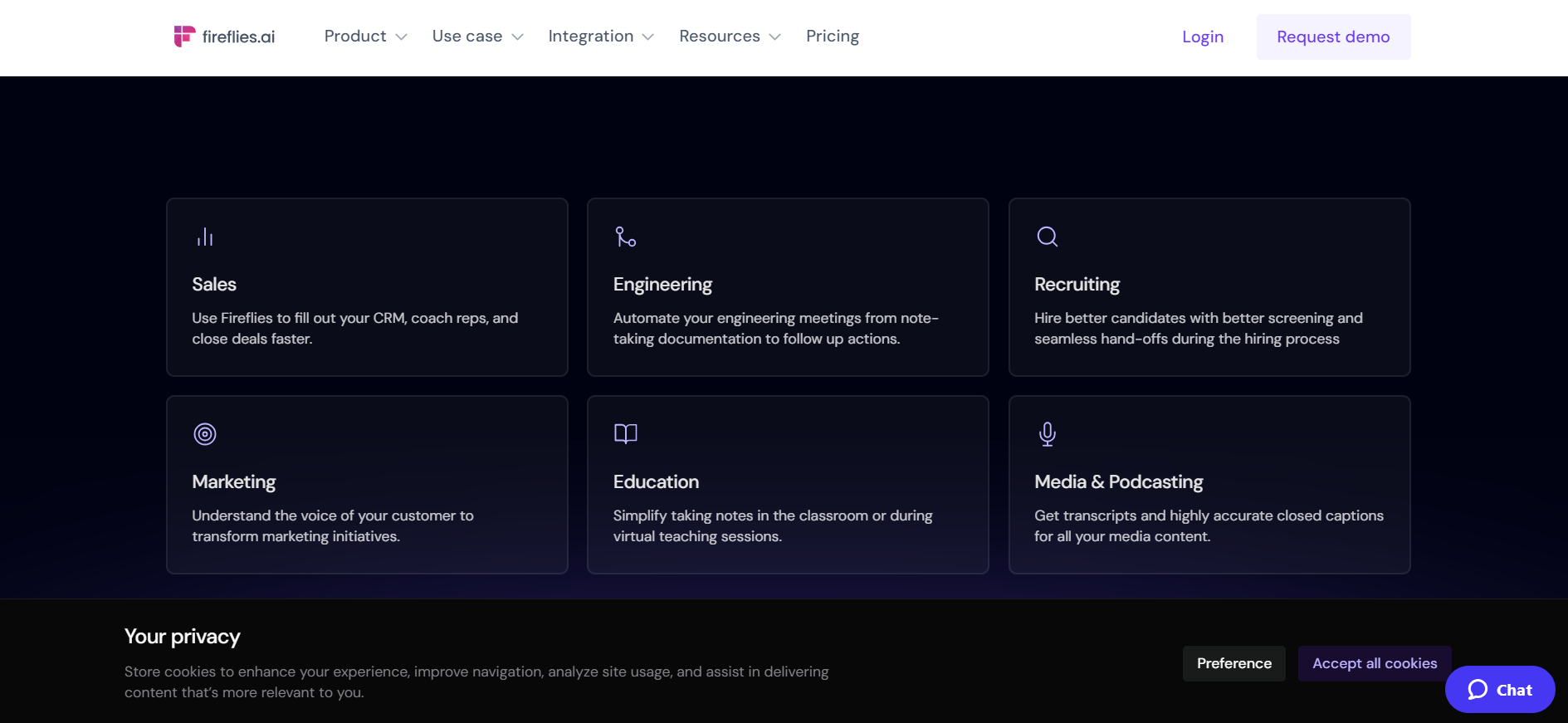1568x723 pixels.
Task: Click the Fireflies.ai logo icon
Action: (183, 36)
